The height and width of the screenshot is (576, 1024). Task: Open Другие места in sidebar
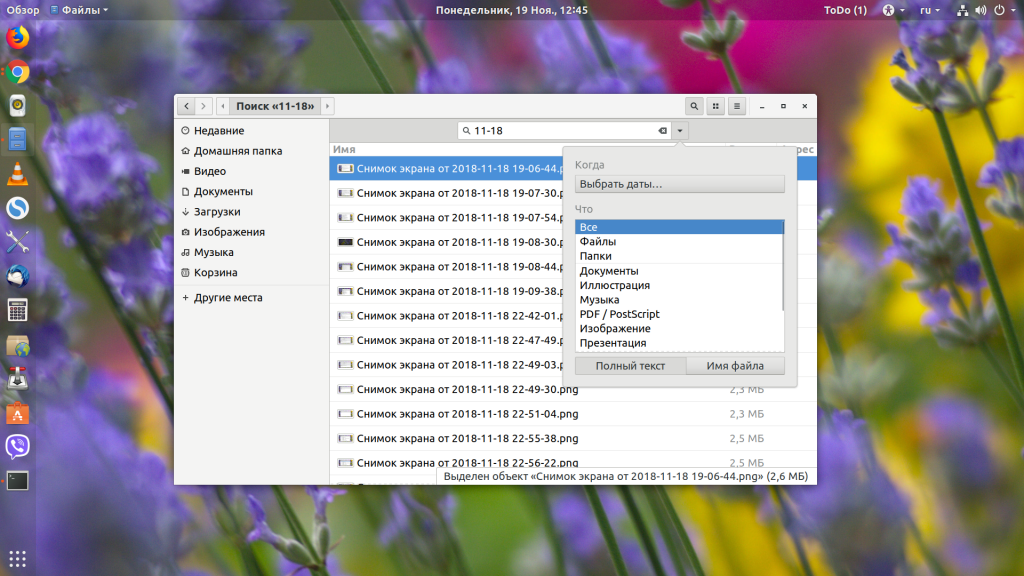pos(251,297)
